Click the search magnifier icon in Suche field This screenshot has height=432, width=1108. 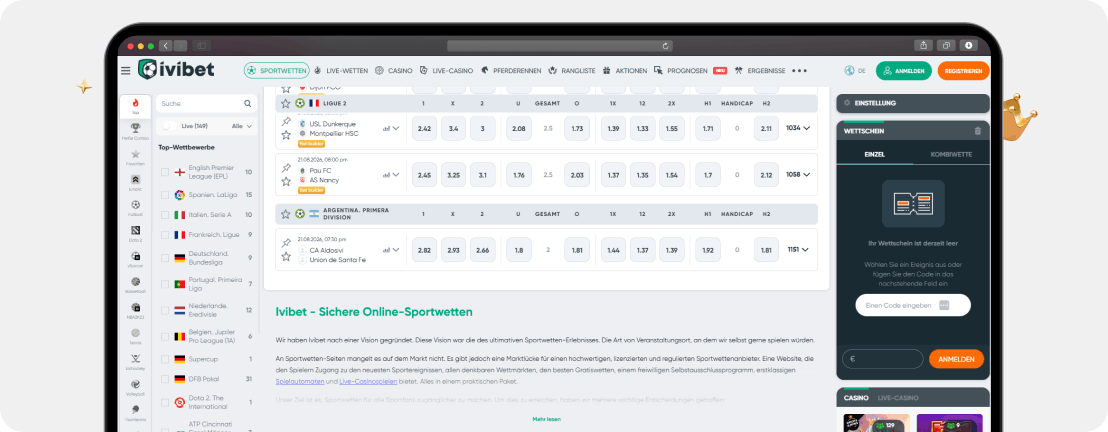pos(247,103)
